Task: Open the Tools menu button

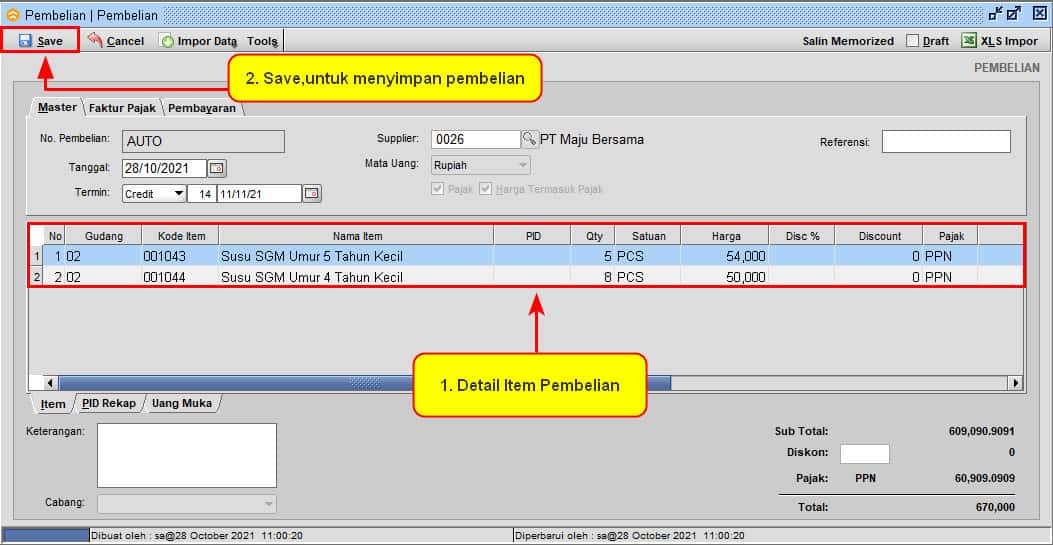Action: [263, 41]
